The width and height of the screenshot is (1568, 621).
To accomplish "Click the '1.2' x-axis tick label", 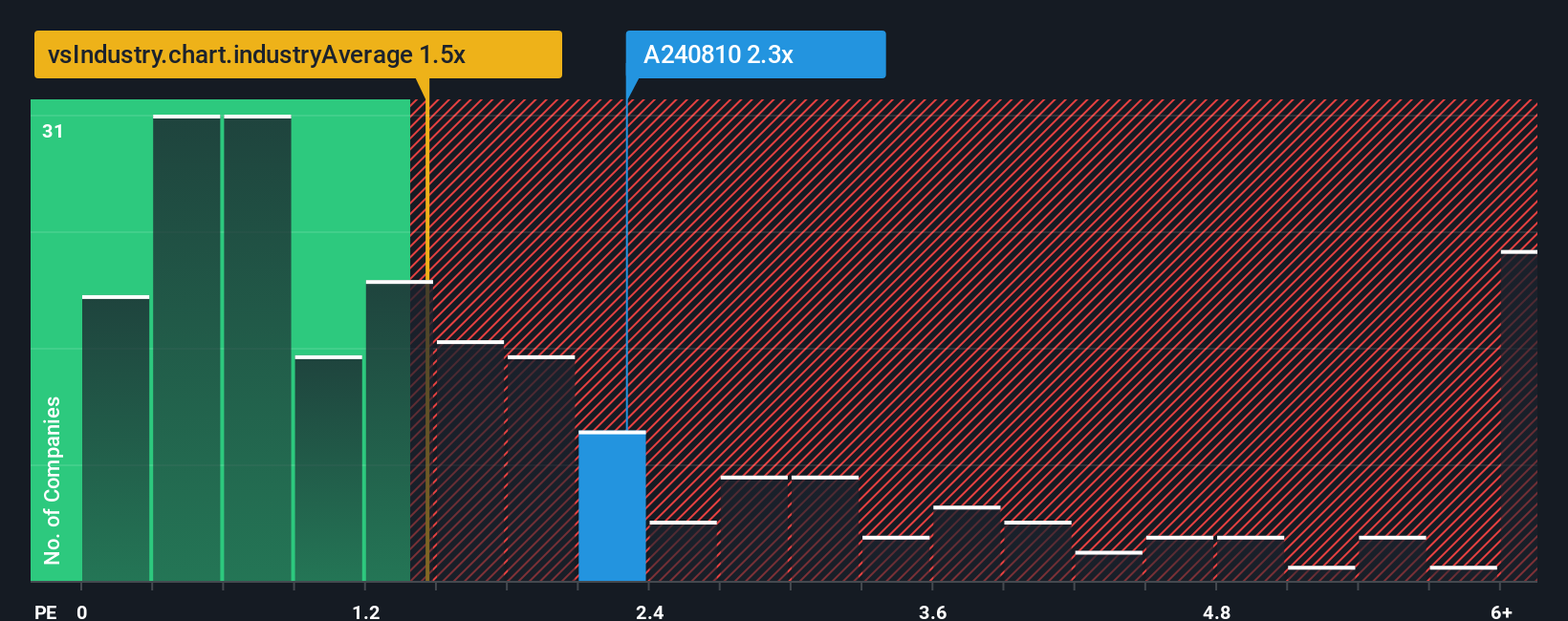I will pyautogui.click(x=366, y=611).
